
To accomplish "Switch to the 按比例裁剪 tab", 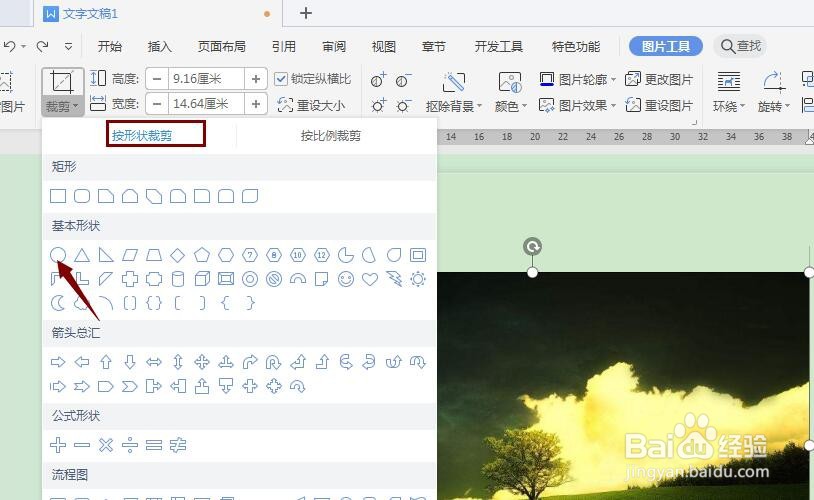I will click(331, 136).
